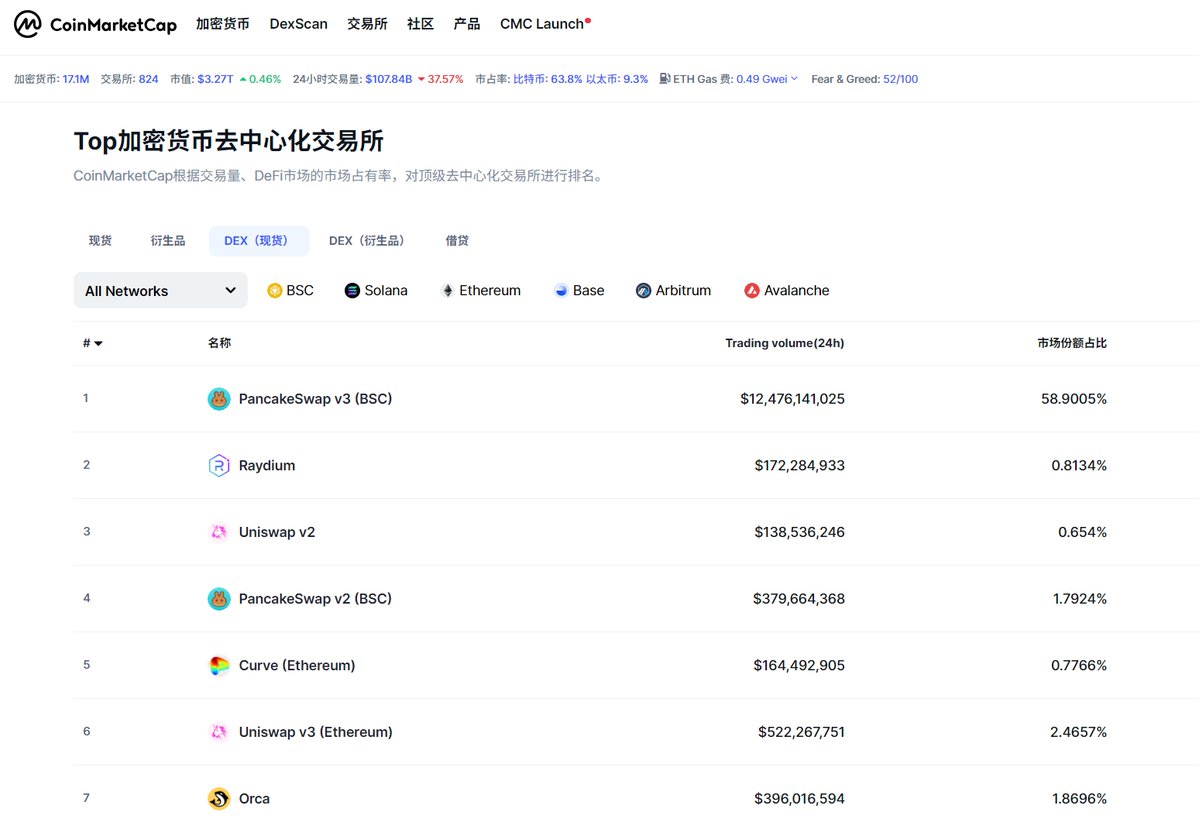Click the Orca logo icon
This screenshot has width=1199, height=826.
click(219, 798)
